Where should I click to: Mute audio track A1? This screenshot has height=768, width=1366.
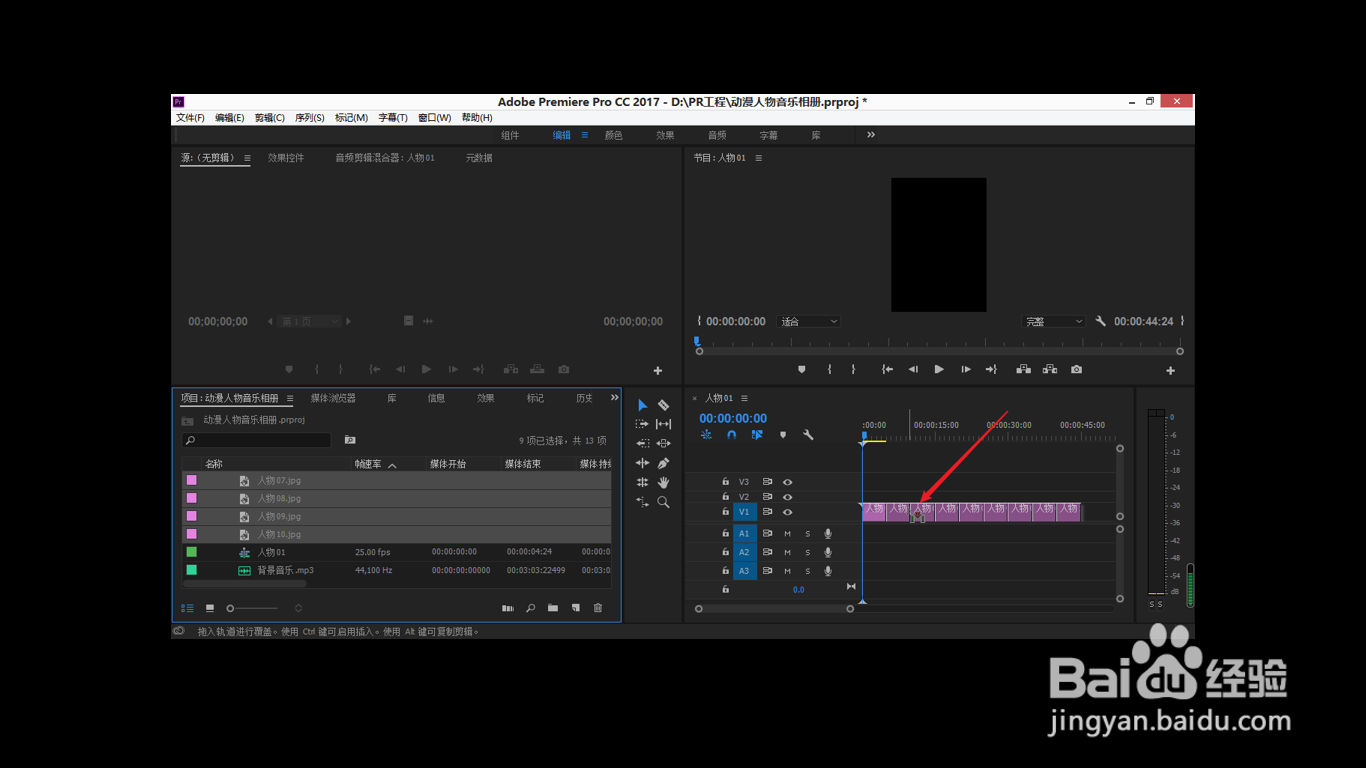[787, 534]
